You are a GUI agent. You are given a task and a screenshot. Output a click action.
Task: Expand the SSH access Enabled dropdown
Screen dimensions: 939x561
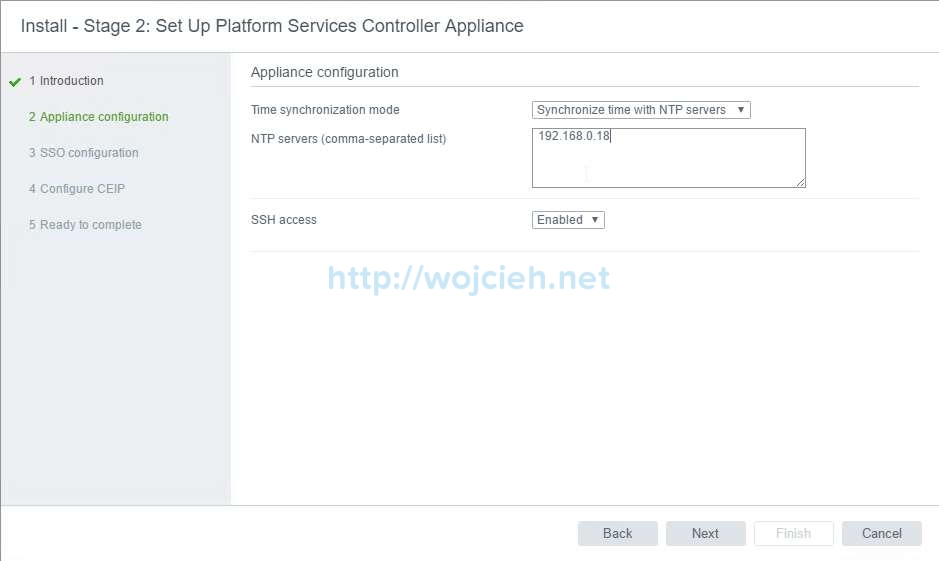coord(568,220)
